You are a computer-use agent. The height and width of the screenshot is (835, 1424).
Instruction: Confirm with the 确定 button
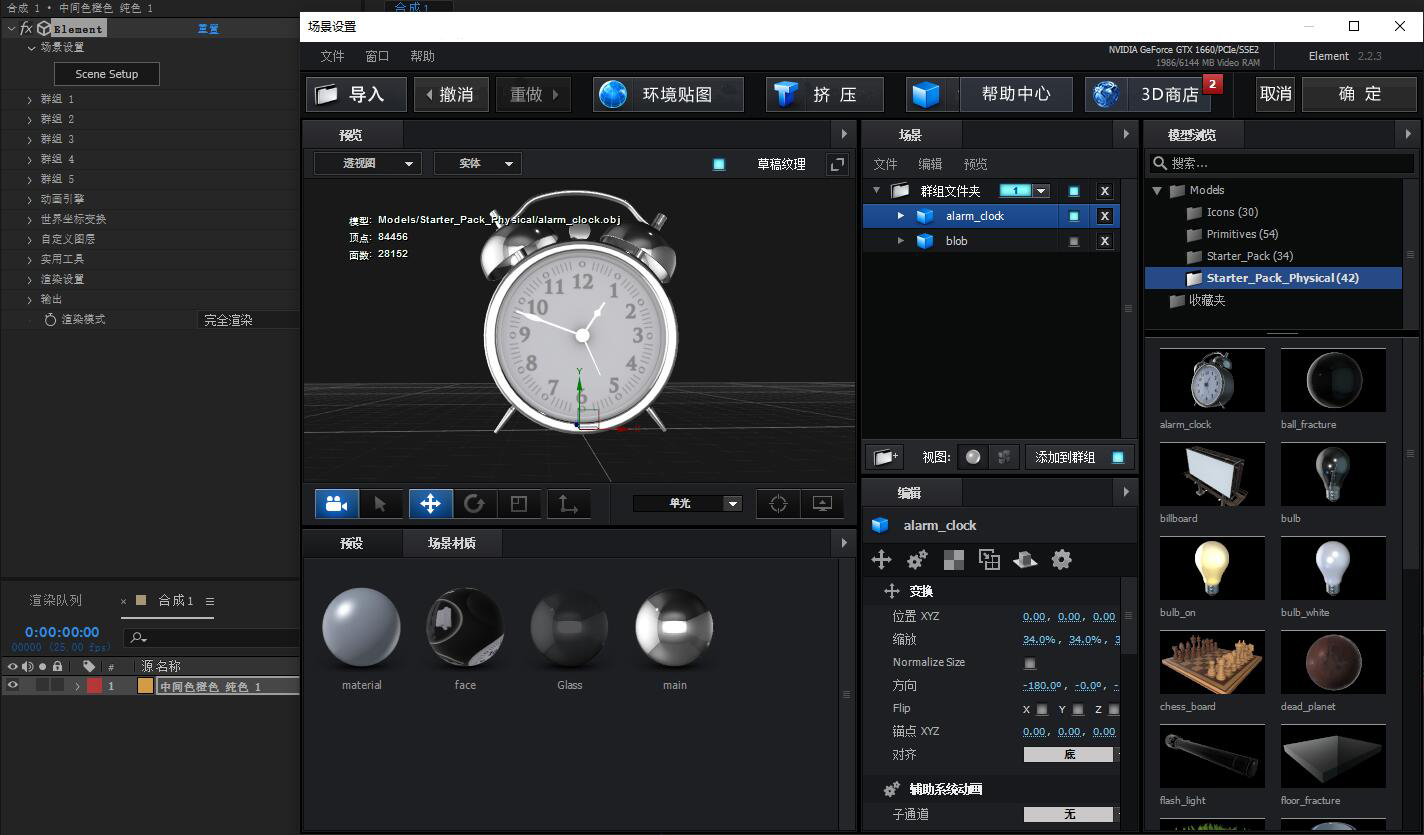[x=1360, y=94]
